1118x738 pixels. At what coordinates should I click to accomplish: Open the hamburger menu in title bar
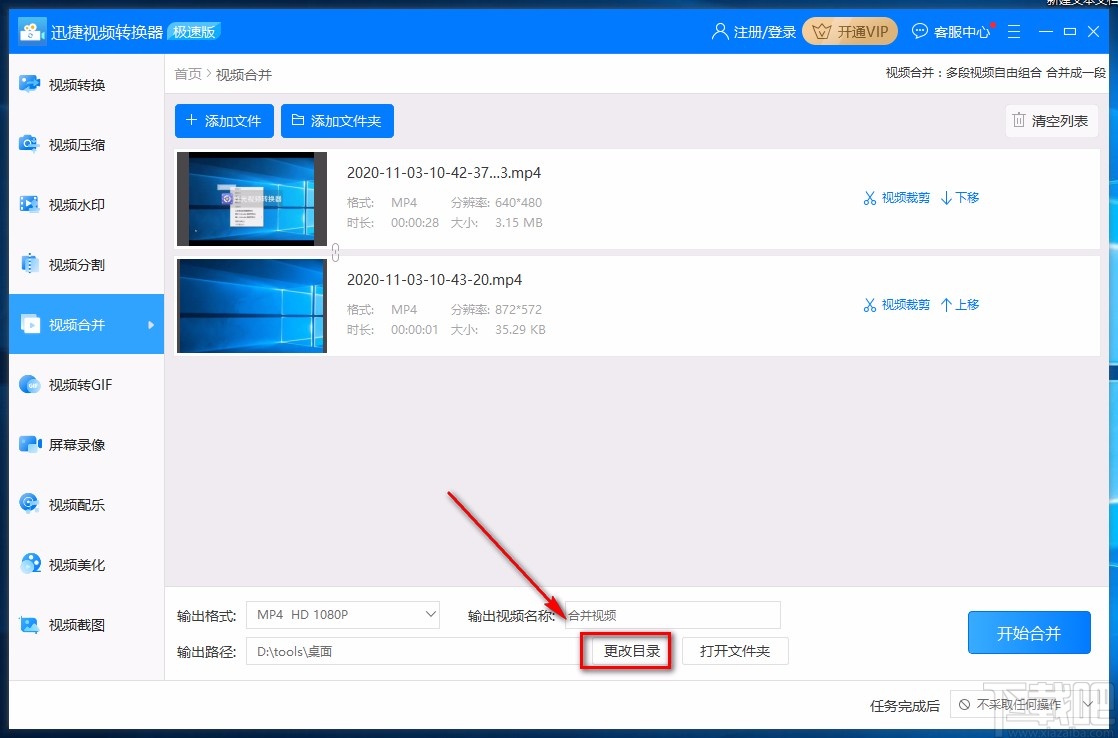click(1014, 31)
